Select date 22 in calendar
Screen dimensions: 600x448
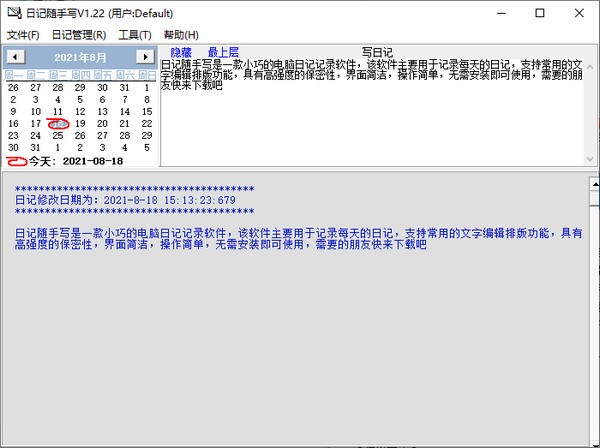point(147,124)
